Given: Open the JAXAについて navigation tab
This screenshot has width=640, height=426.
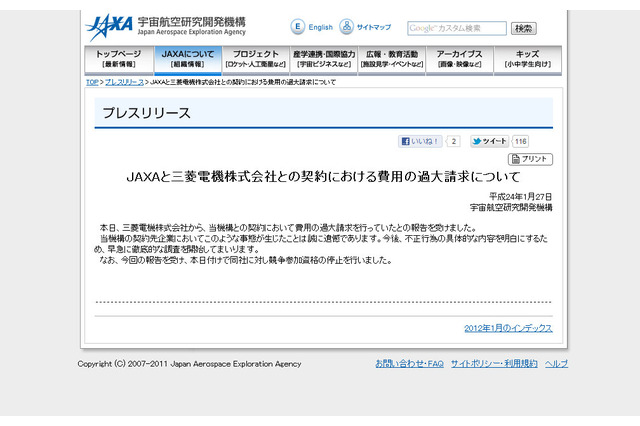Looking at the screenshot, I should [x=188, y=60].
